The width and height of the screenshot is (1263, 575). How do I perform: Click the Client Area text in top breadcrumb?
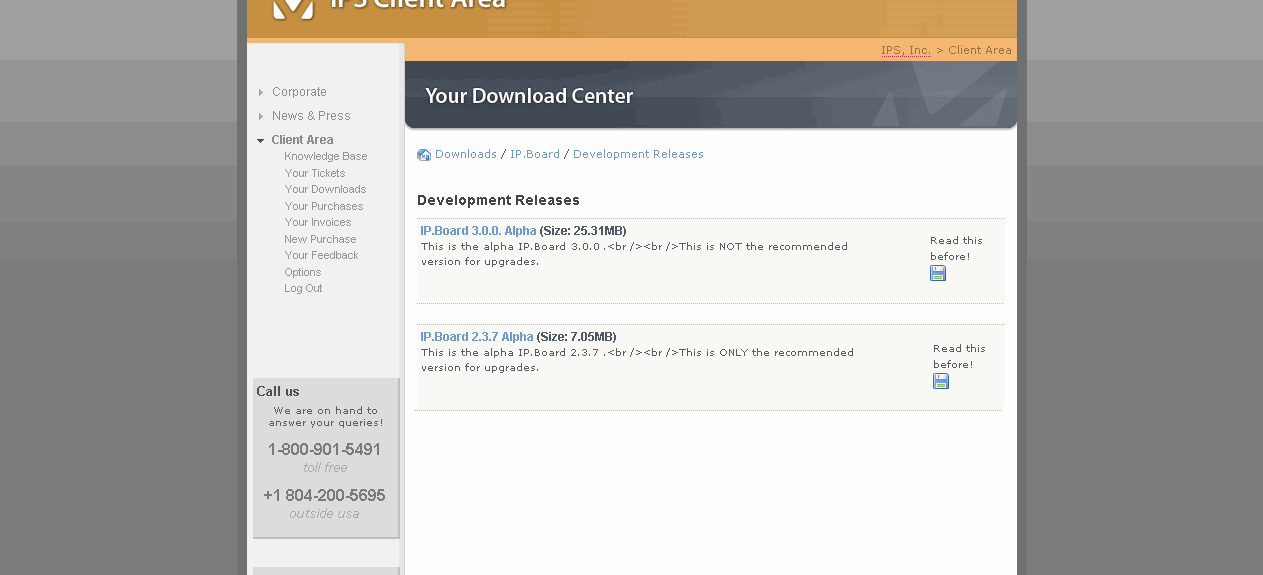point(980,50)
